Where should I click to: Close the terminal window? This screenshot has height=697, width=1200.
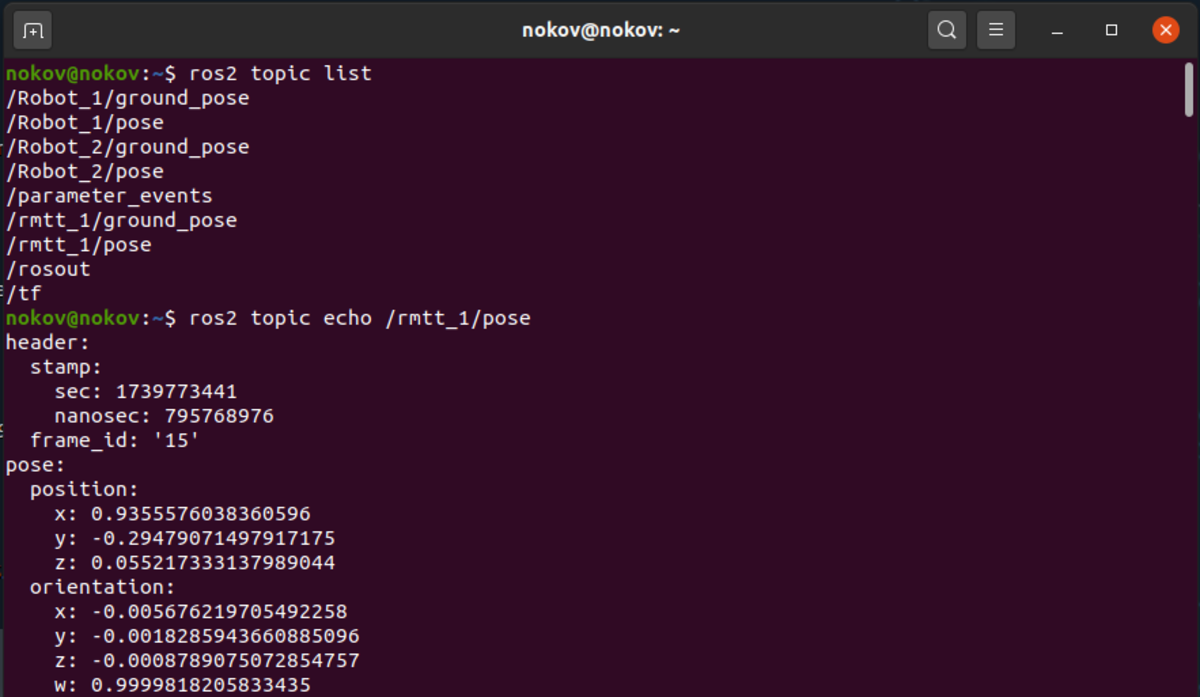(1165, 30)
